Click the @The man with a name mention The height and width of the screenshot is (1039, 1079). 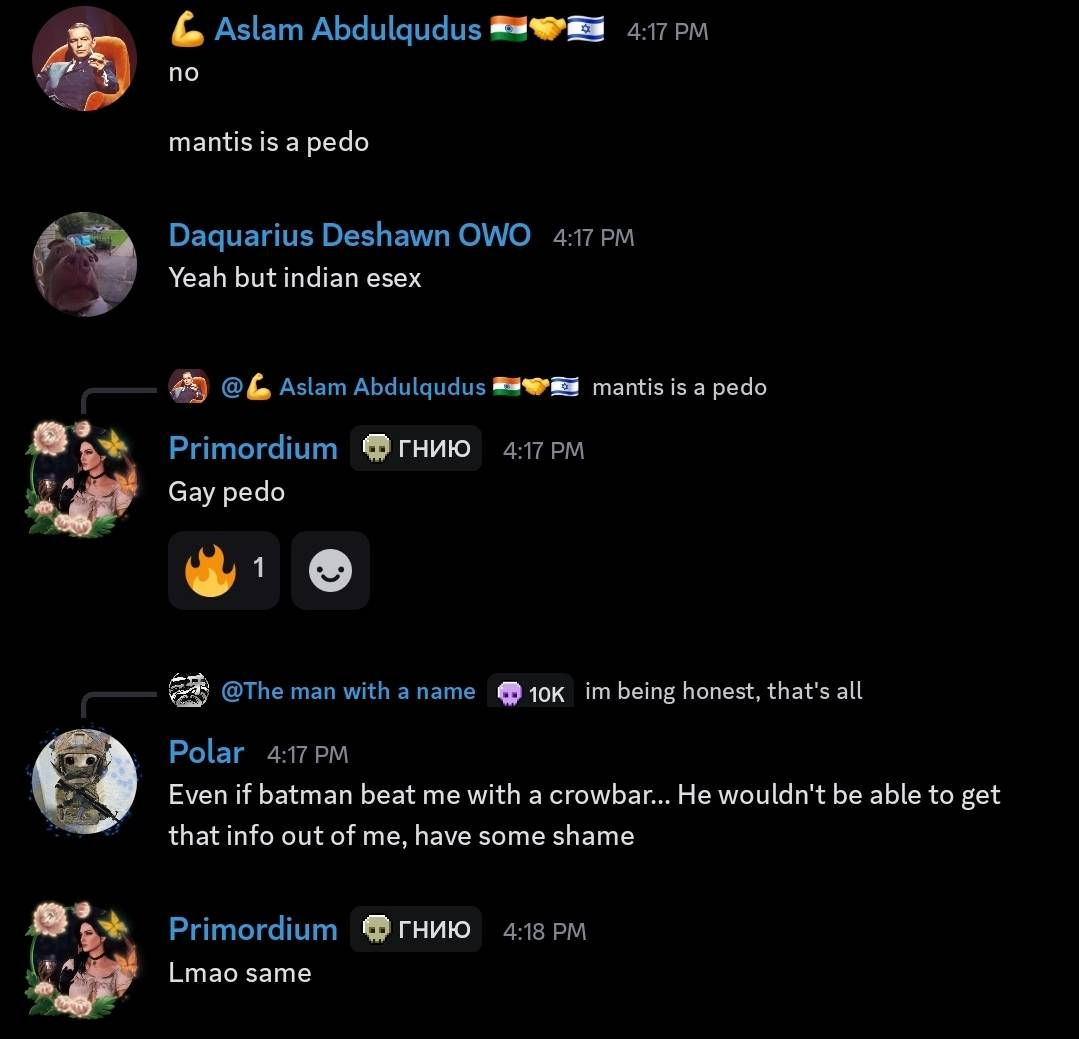coord(348,691)
